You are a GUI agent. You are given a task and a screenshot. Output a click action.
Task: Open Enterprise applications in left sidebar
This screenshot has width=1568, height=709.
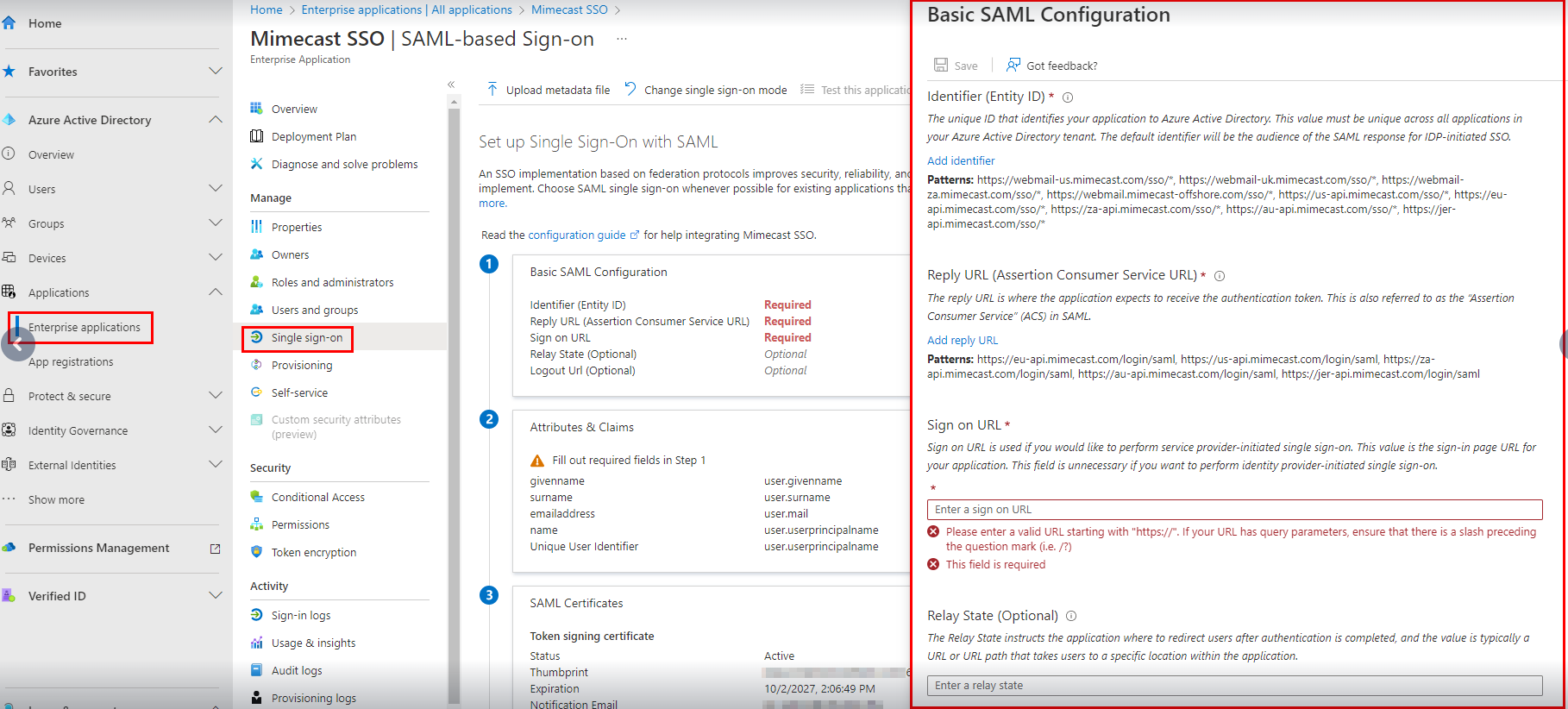pyautogui.click(x=84, y=328)
